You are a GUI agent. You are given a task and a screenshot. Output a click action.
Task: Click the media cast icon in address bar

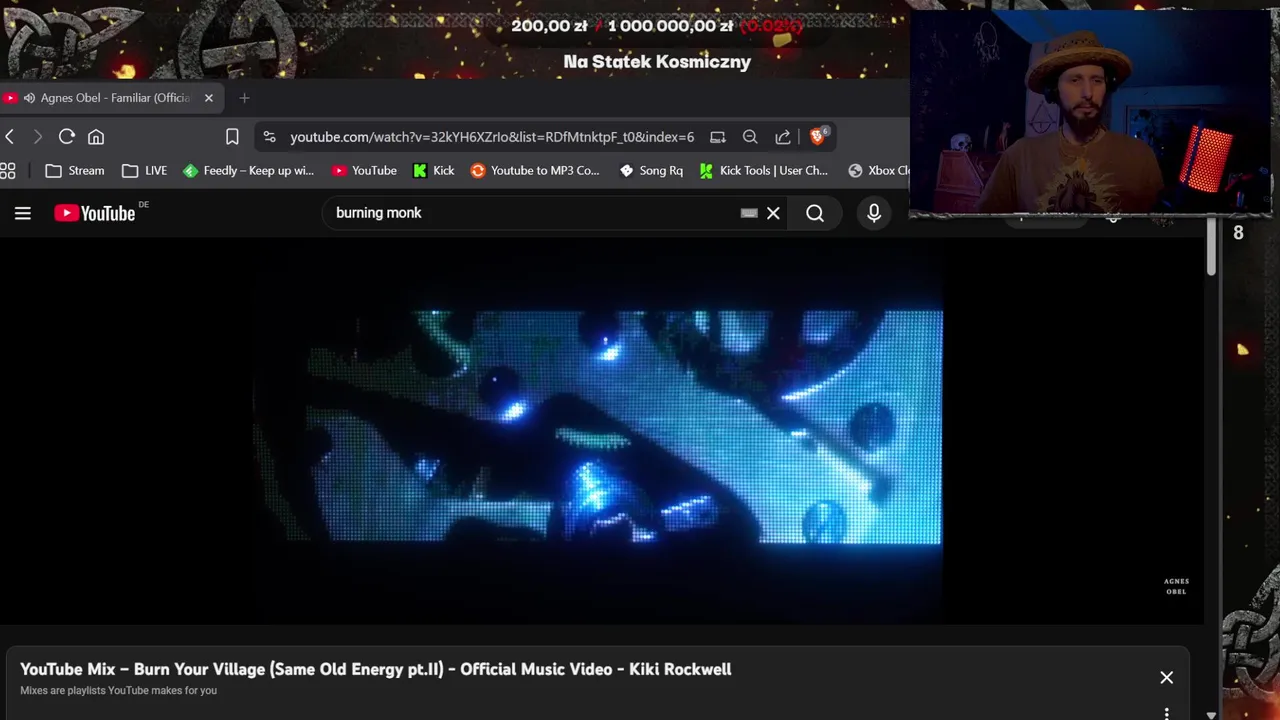coord(717,137)
